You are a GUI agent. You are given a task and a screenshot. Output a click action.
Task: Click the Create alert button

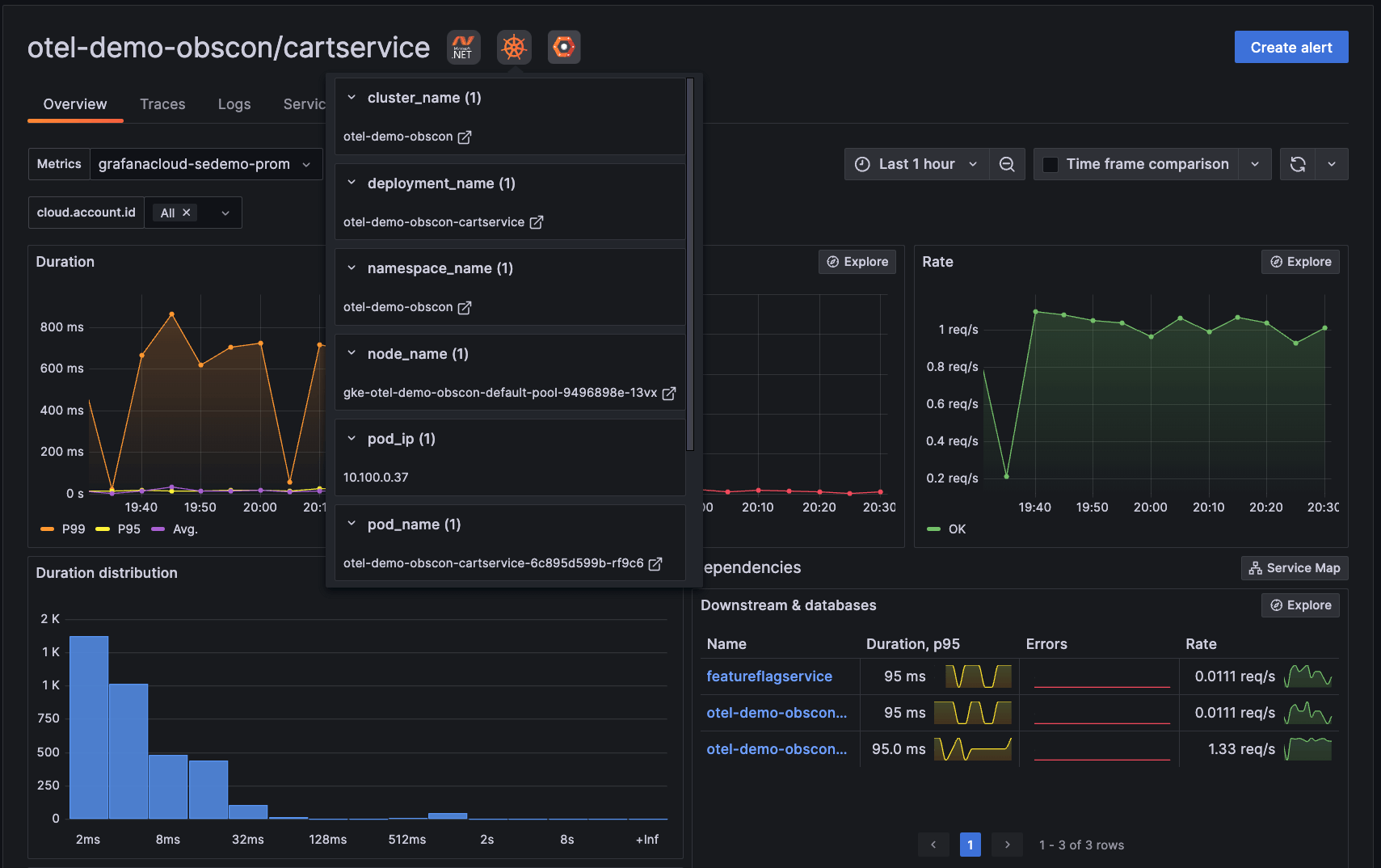click(1290, 47)
